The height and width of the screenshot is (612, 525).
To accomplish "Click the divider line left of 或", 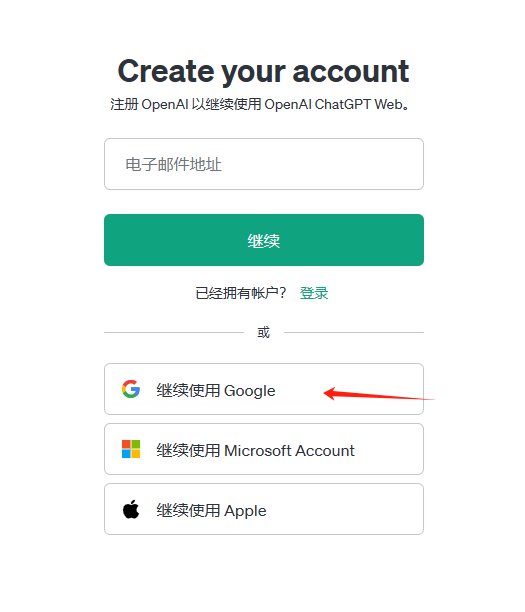I will pos(174,333).
